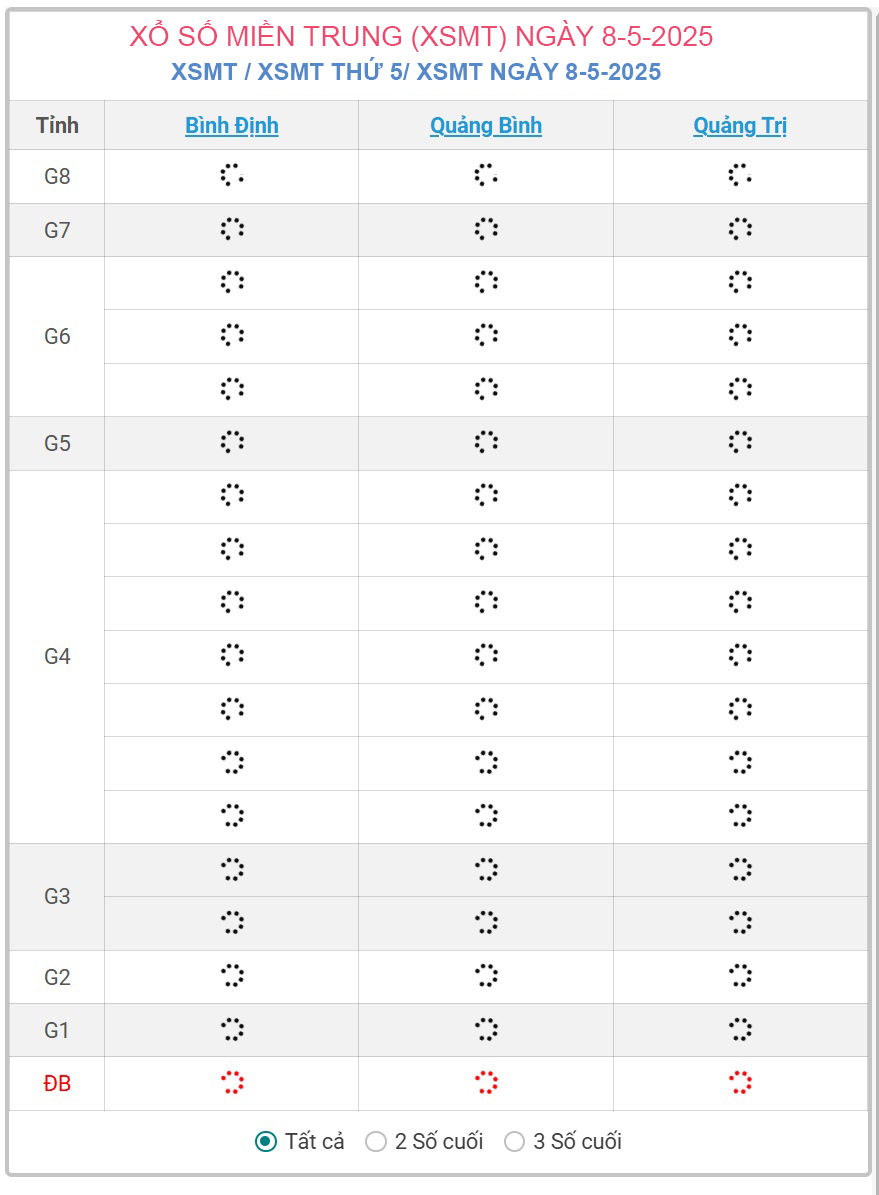Viewport: 879px width, 1195px height.
Task: Click the G5 loading spinner for Quảng Trị
Action: [739, 442]
